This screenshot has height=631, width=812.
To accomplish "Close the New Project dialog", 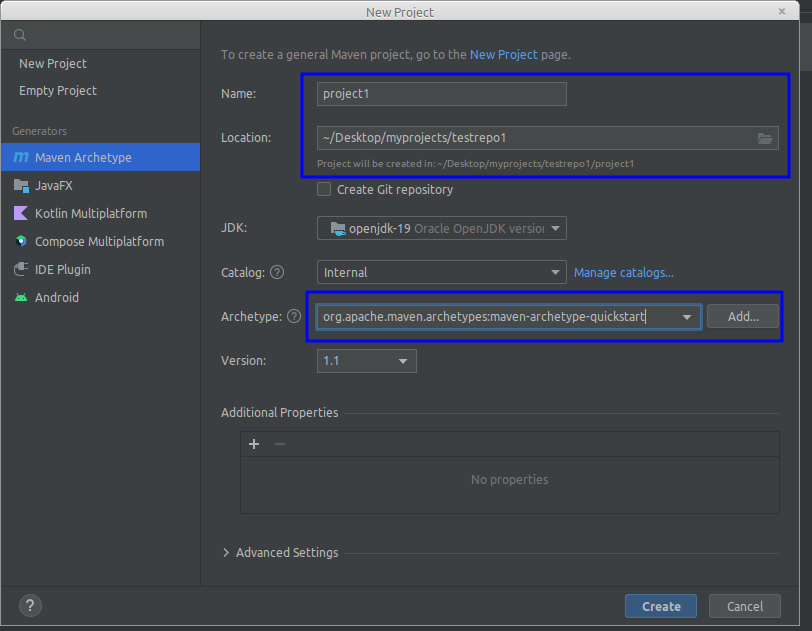I will coord(781,11).
